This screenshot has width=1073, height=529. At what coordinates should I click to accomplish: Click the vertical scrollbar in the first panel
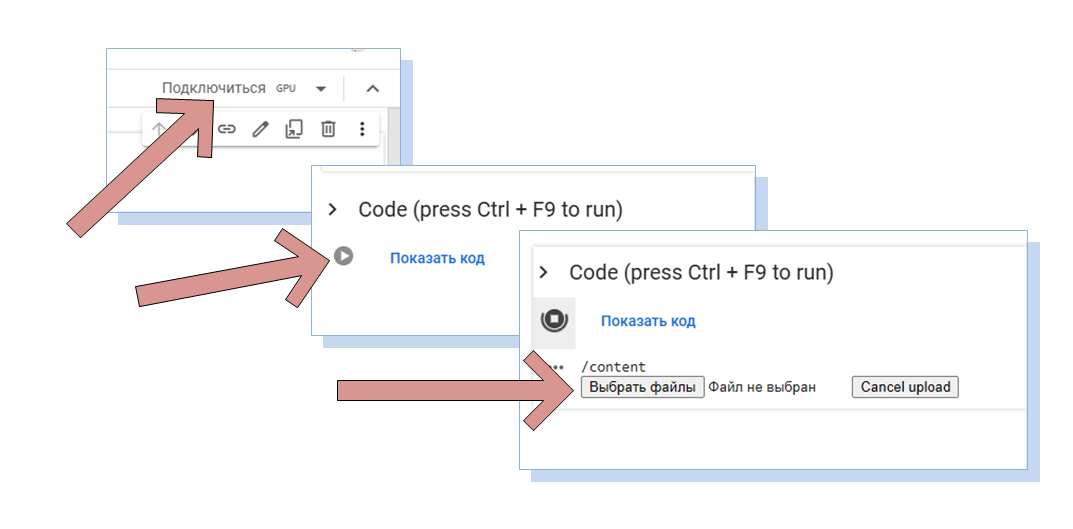point(393,136)
